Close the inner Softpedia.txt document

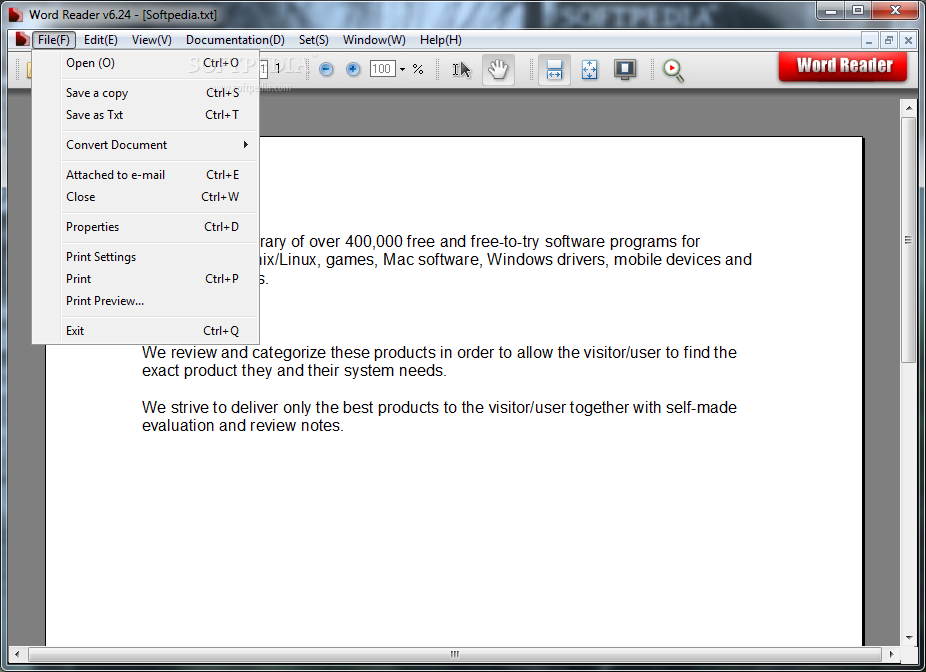[908, 40]
